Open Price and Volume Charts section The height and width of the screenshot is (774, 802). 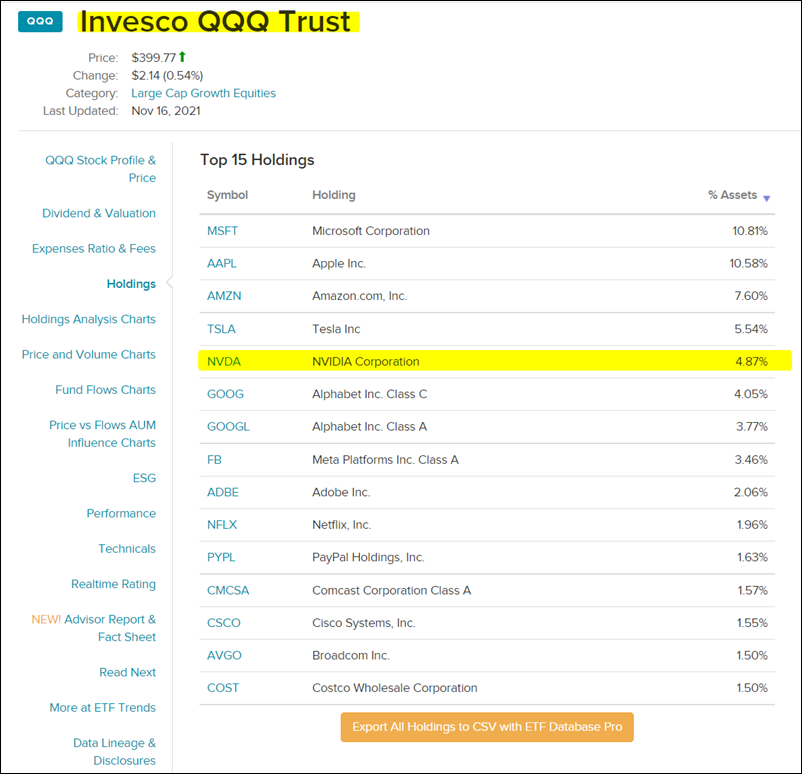click(x=88, y=355)
